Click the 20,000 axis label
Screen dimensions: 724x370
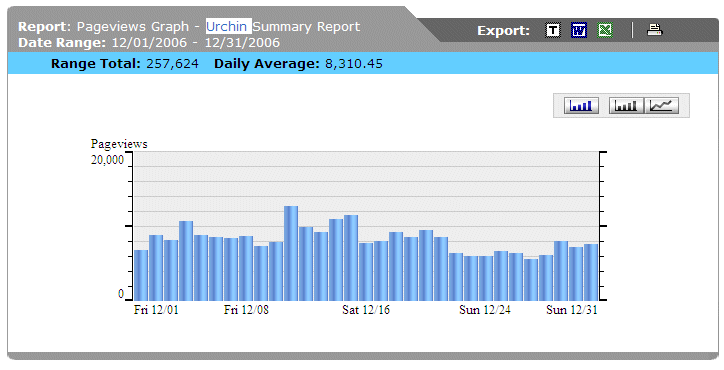coord(108,160)
